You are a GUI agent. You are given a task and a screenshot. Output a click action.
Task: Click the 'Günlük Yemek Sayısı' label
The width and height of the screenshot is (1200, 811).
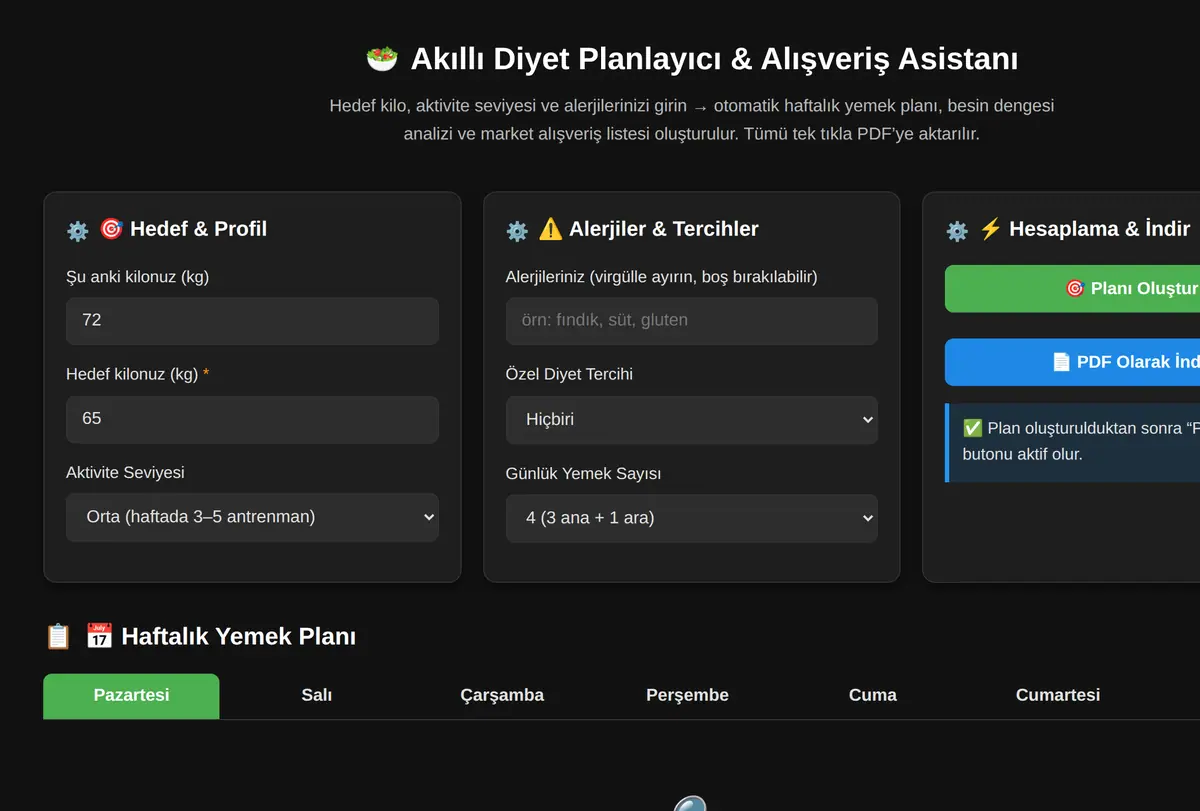584,473
